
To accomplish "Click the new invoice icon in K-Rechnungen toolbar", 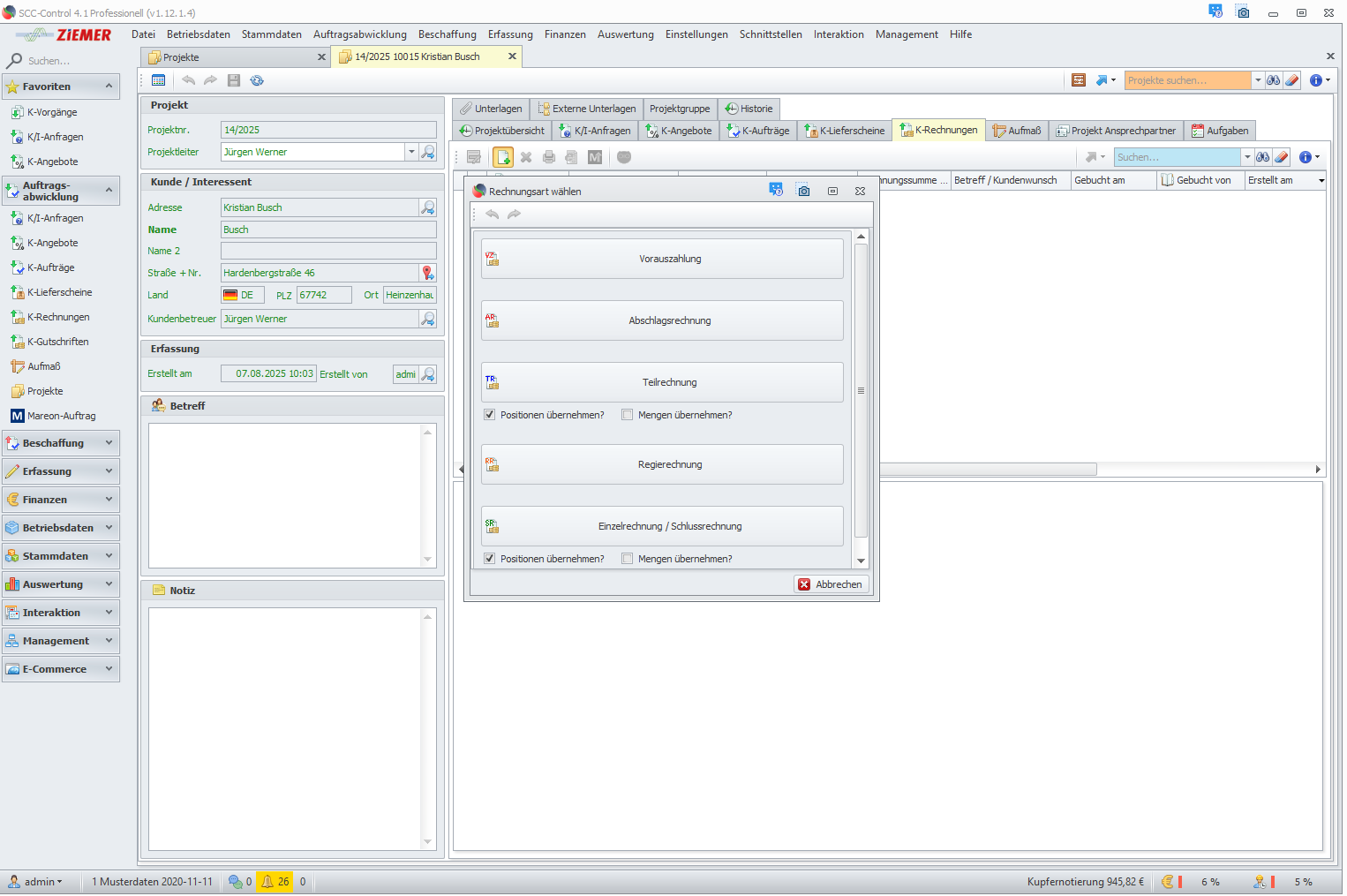I will [503, 157].
